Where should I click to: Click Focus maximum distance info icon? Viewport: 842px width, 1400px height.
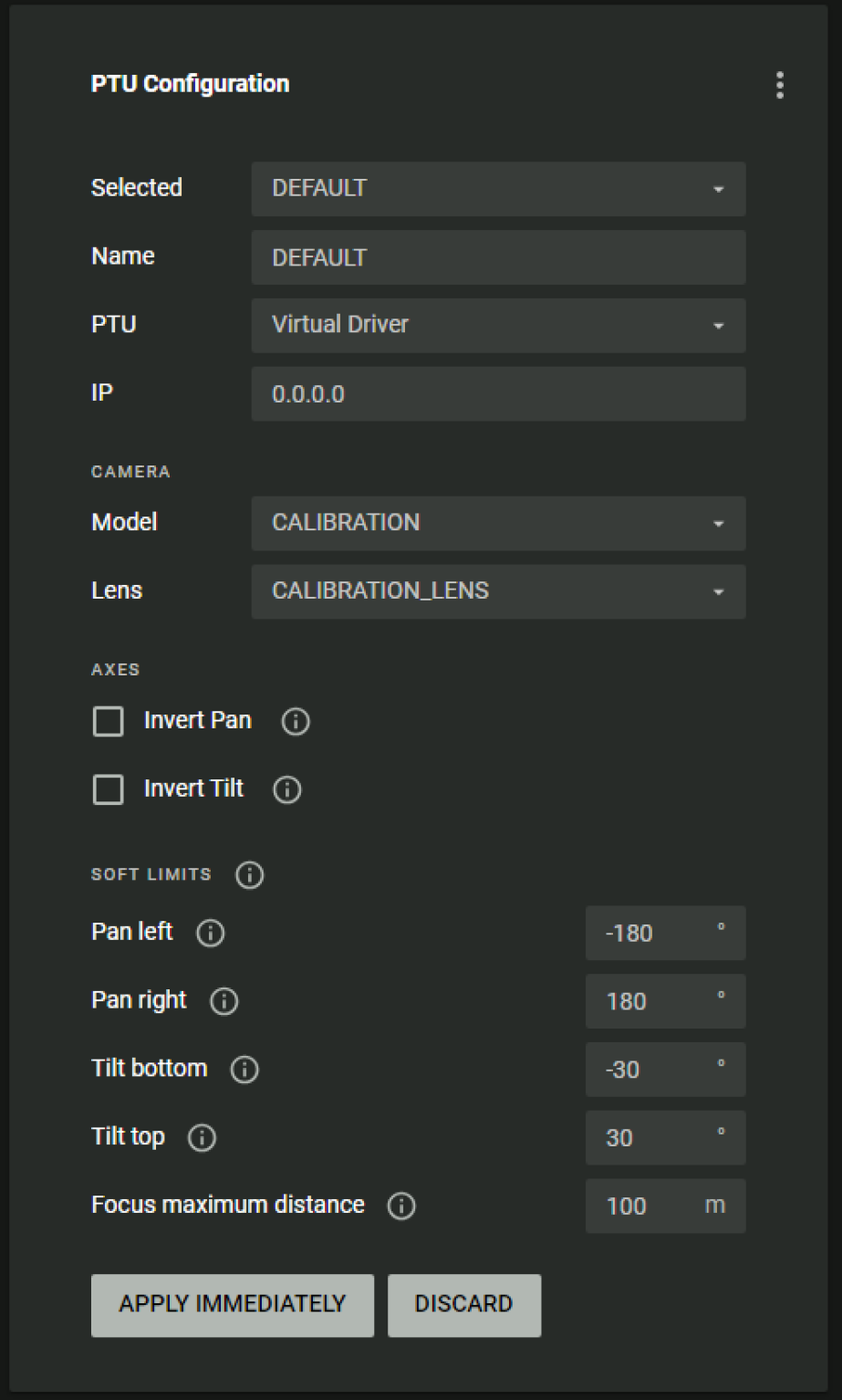401,1207
